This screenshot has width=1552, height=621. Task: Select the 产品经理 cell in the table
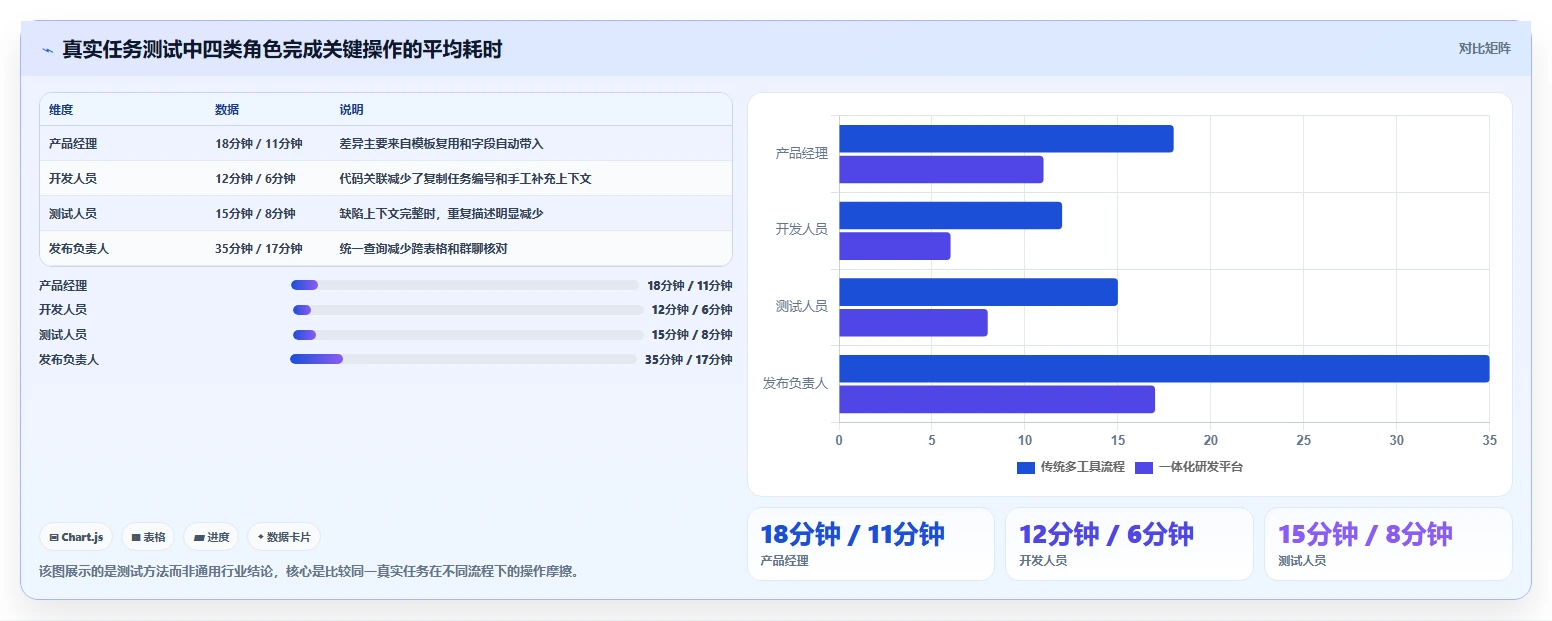coord(73,144)
